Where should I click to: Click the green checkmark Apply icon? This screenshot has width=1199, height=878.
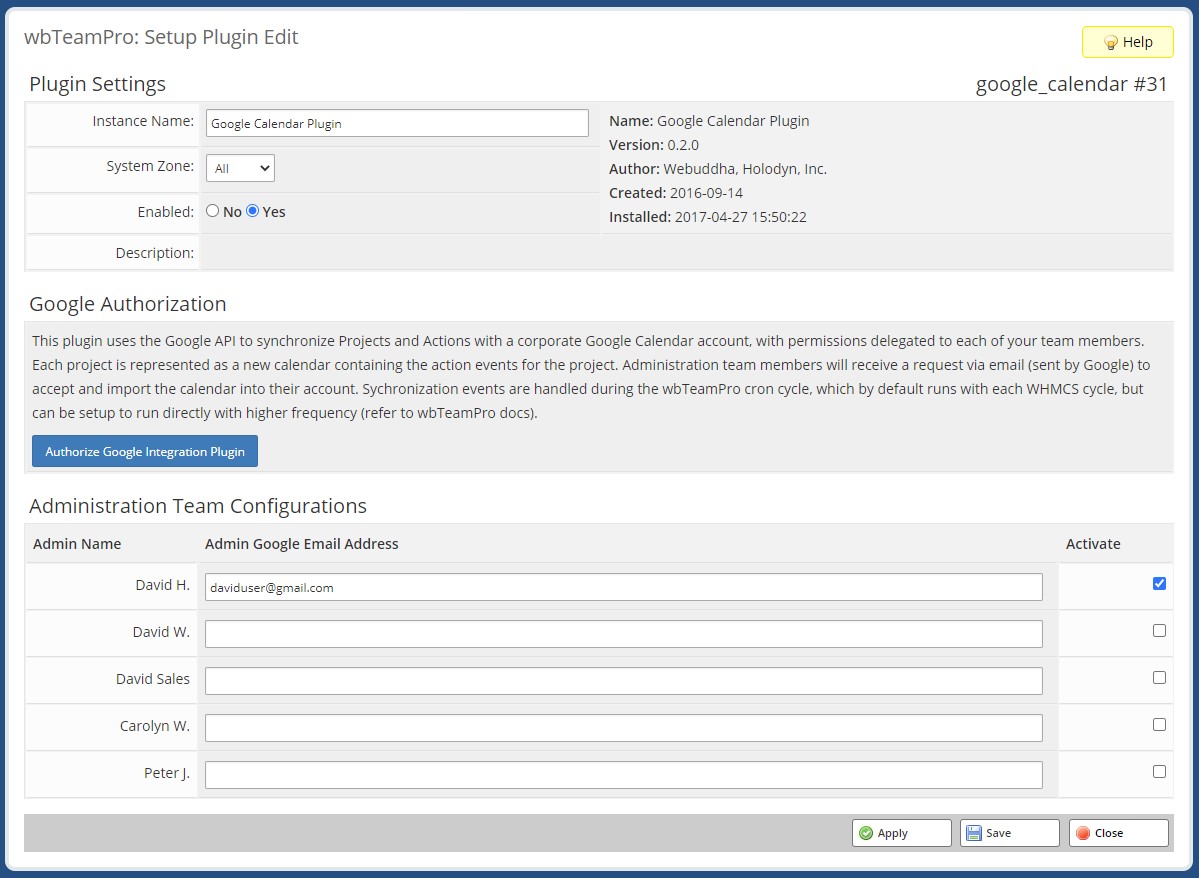tap(869, 832)
